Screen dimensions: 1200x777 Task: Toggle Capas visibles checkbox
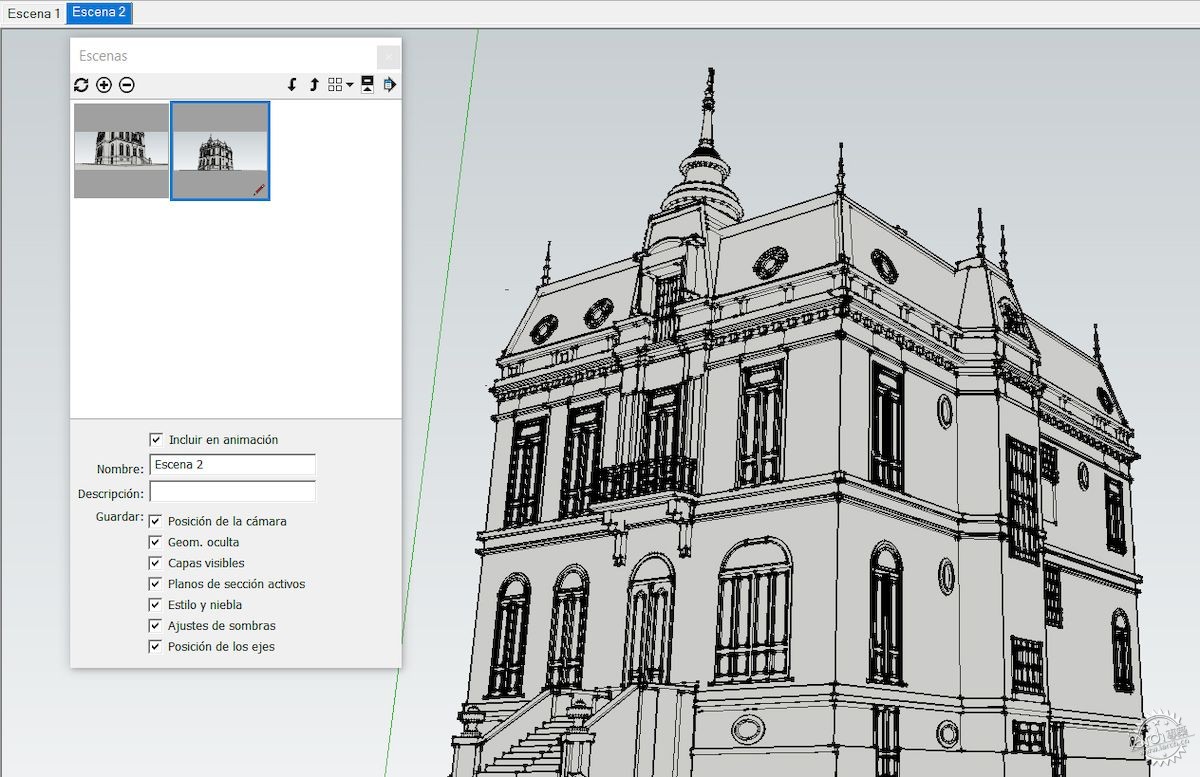[x=155, y=563]
